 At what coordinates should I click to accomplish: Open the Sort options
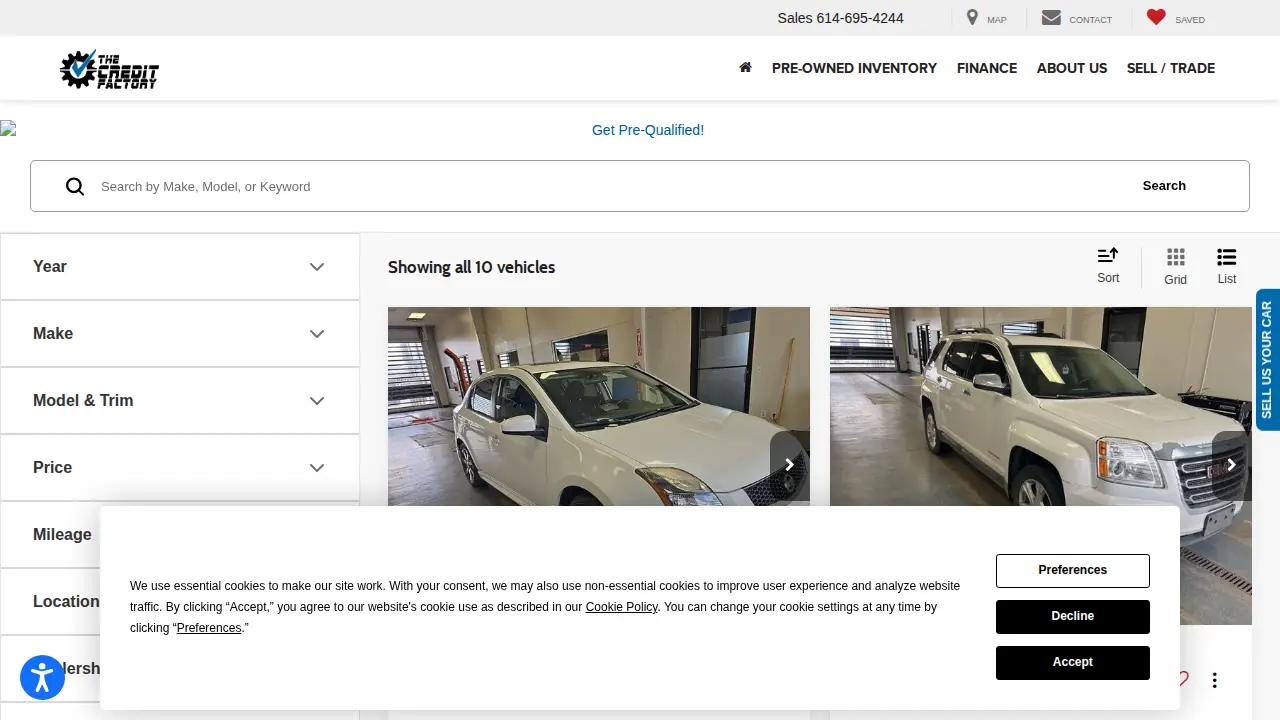tap(1108, 266)
